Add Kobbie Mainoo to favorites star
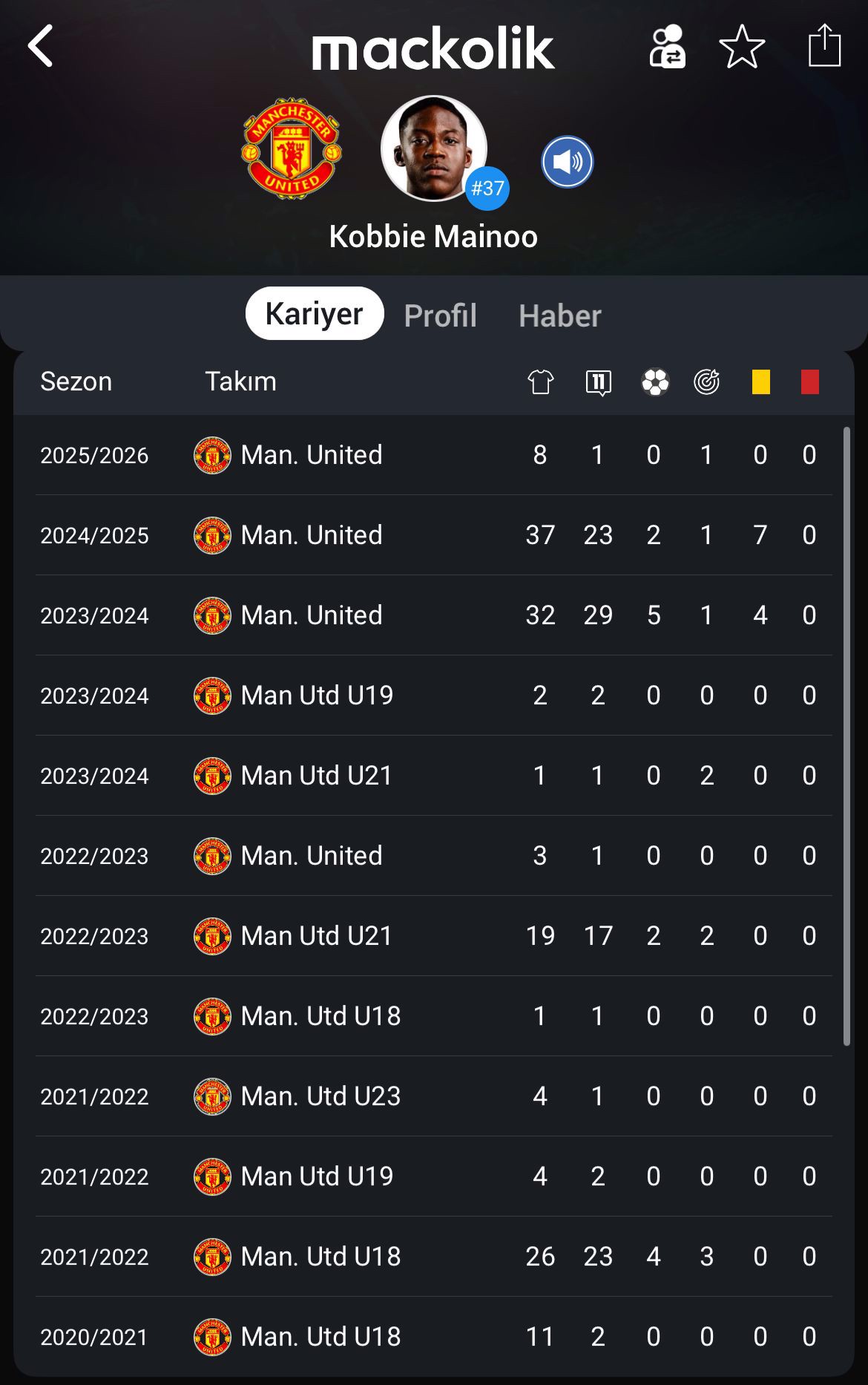This screenshot has width=868, height=1385. [742, 48]
